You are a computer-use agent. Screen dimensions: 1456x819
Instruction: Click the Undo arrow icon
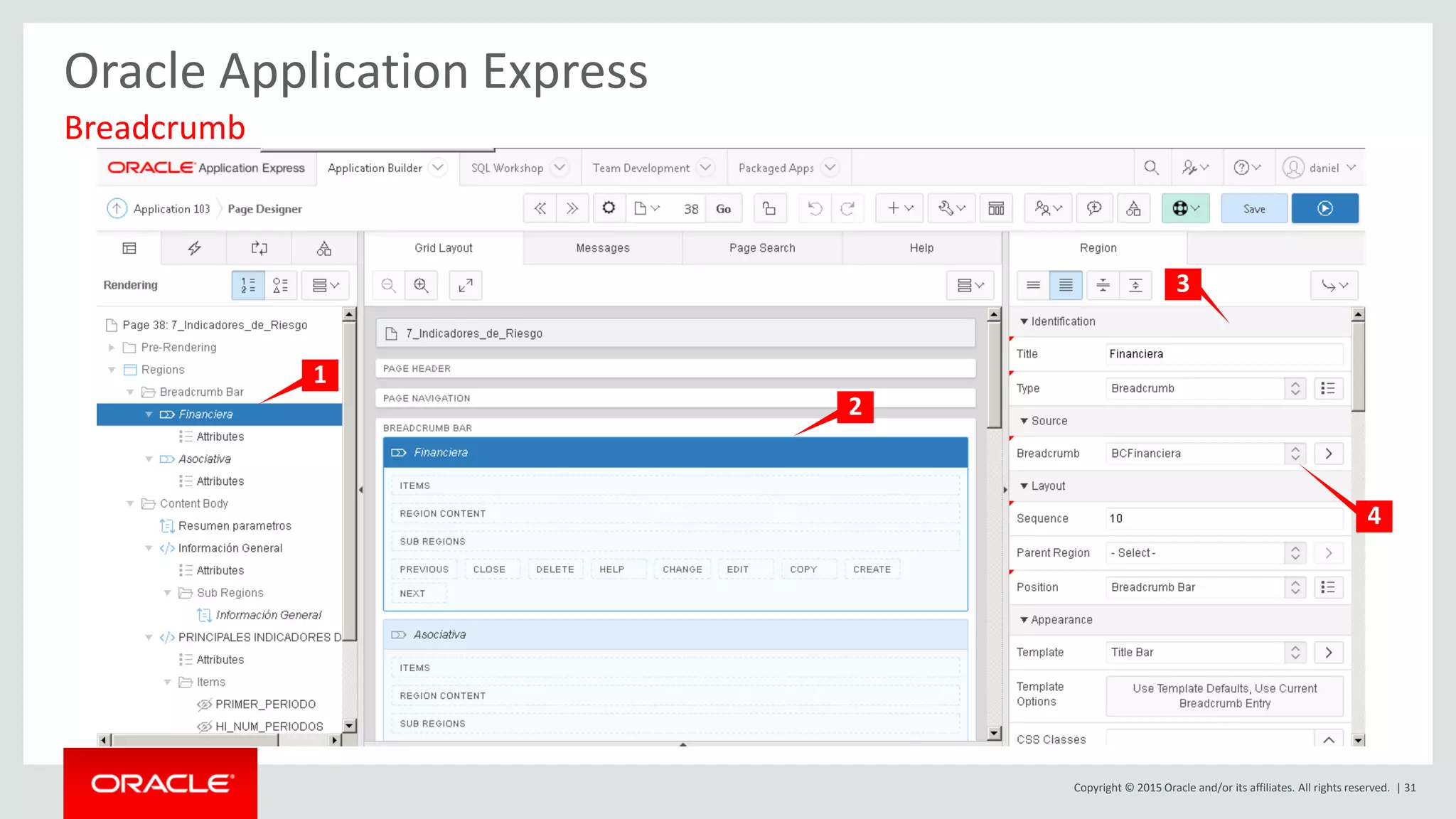(815, 208)
